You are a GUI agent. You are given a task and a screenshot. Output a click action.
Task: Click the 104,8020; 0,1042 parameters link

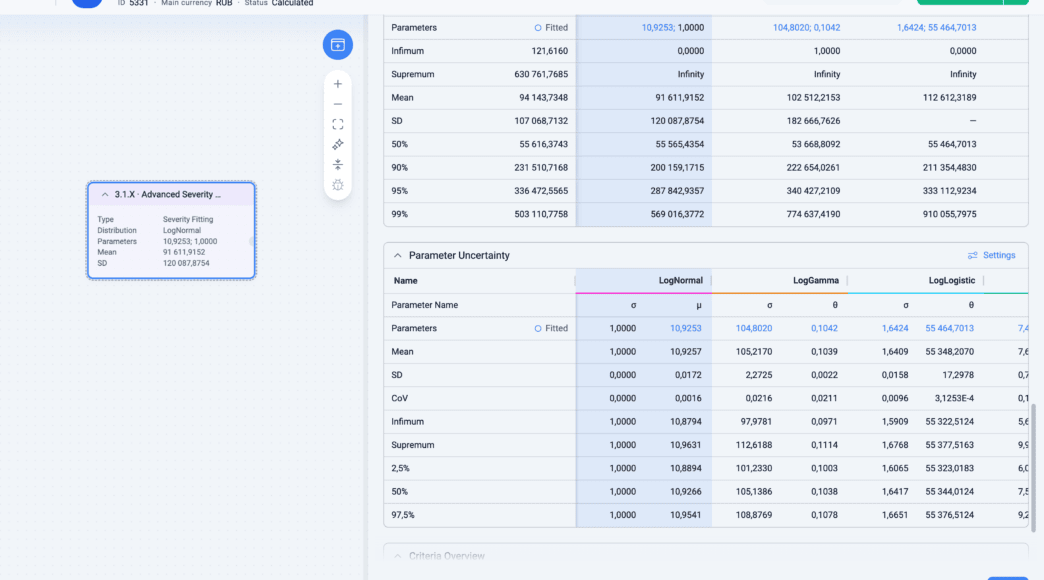click(806, 28)
